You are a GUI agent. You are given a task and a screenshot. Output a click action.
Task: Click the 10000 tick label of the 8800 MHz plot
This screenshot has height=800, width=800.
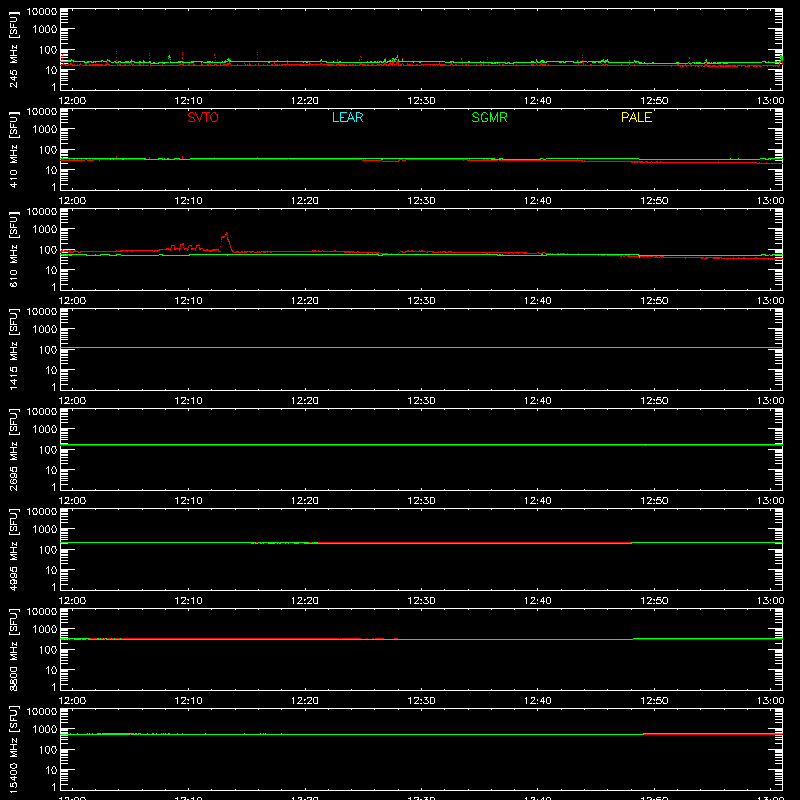[x=42, y=612]
